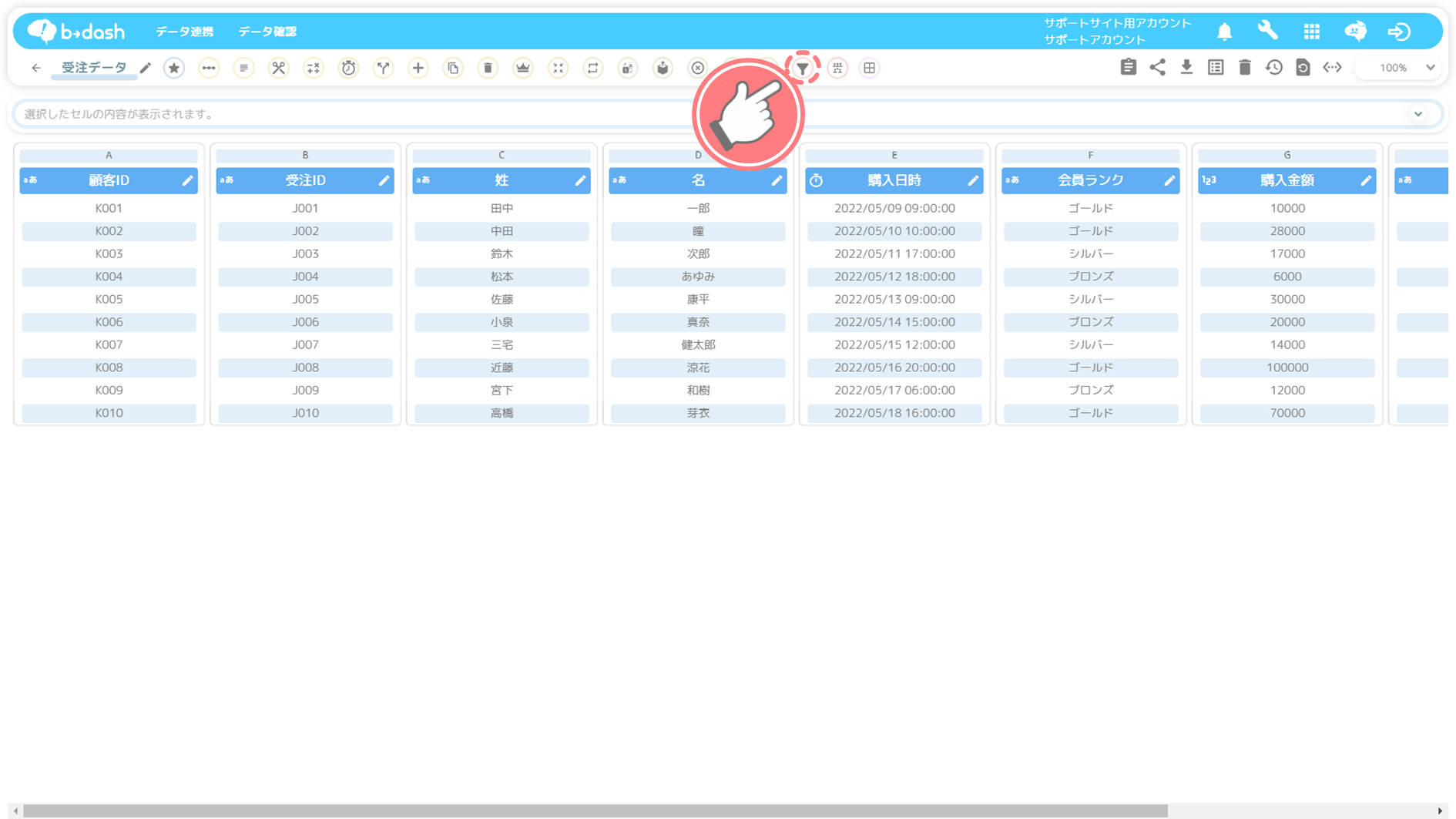Edit the 会員ランク column header pencil

[x=1169, y=180]
